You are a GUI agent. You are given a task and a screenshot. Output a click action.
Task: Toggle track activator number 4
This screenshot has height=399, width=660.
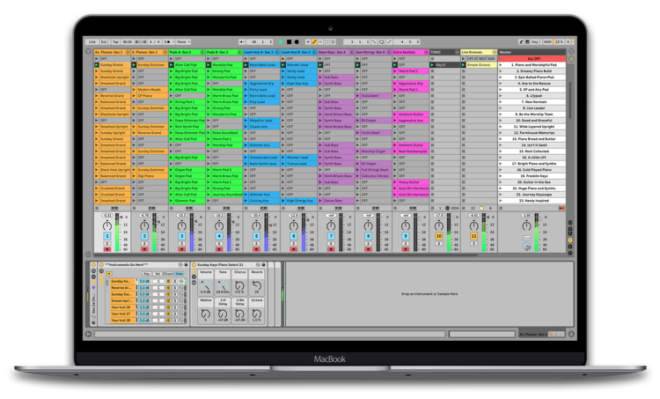pyautogui.click(x=219, y=237)
